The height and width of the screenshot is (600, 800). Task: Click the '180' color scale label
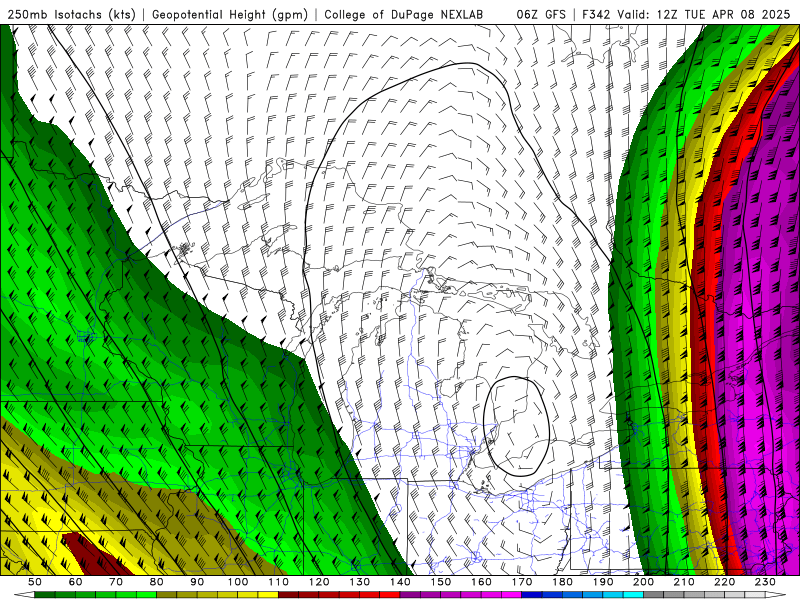(x=563, y=582)
